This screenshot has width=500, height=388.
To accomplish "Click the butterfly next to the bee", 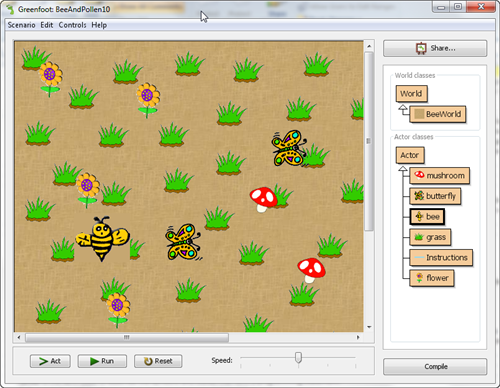I will (x=183, y=242).
